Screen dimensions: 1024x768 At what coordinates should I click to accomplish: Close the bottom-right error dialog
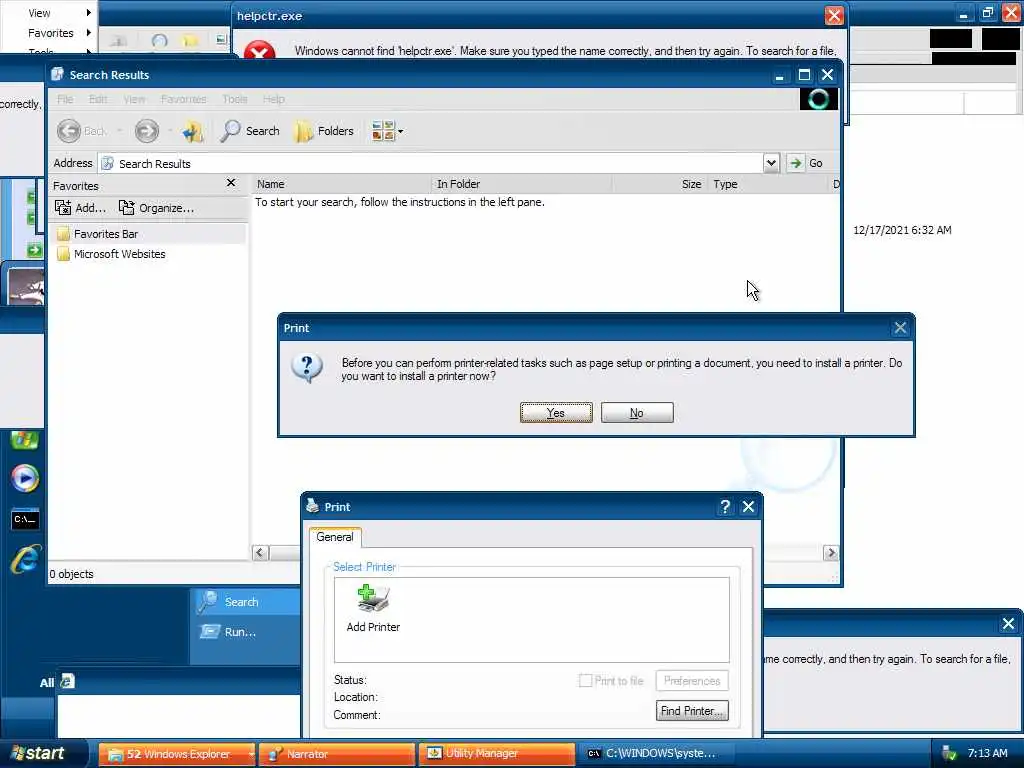pos(1008,624)
